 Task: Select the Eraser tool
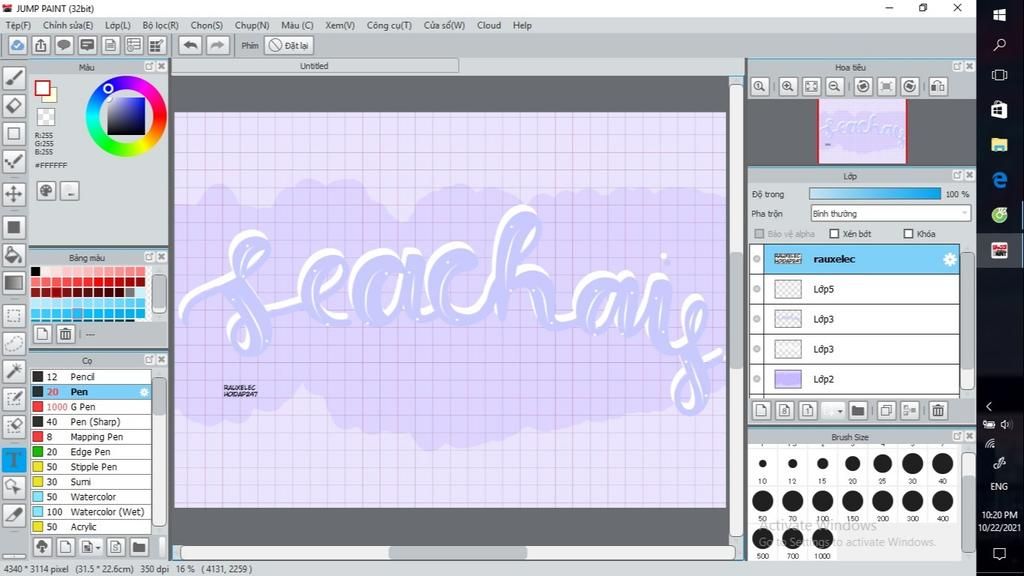click(14, 106)
